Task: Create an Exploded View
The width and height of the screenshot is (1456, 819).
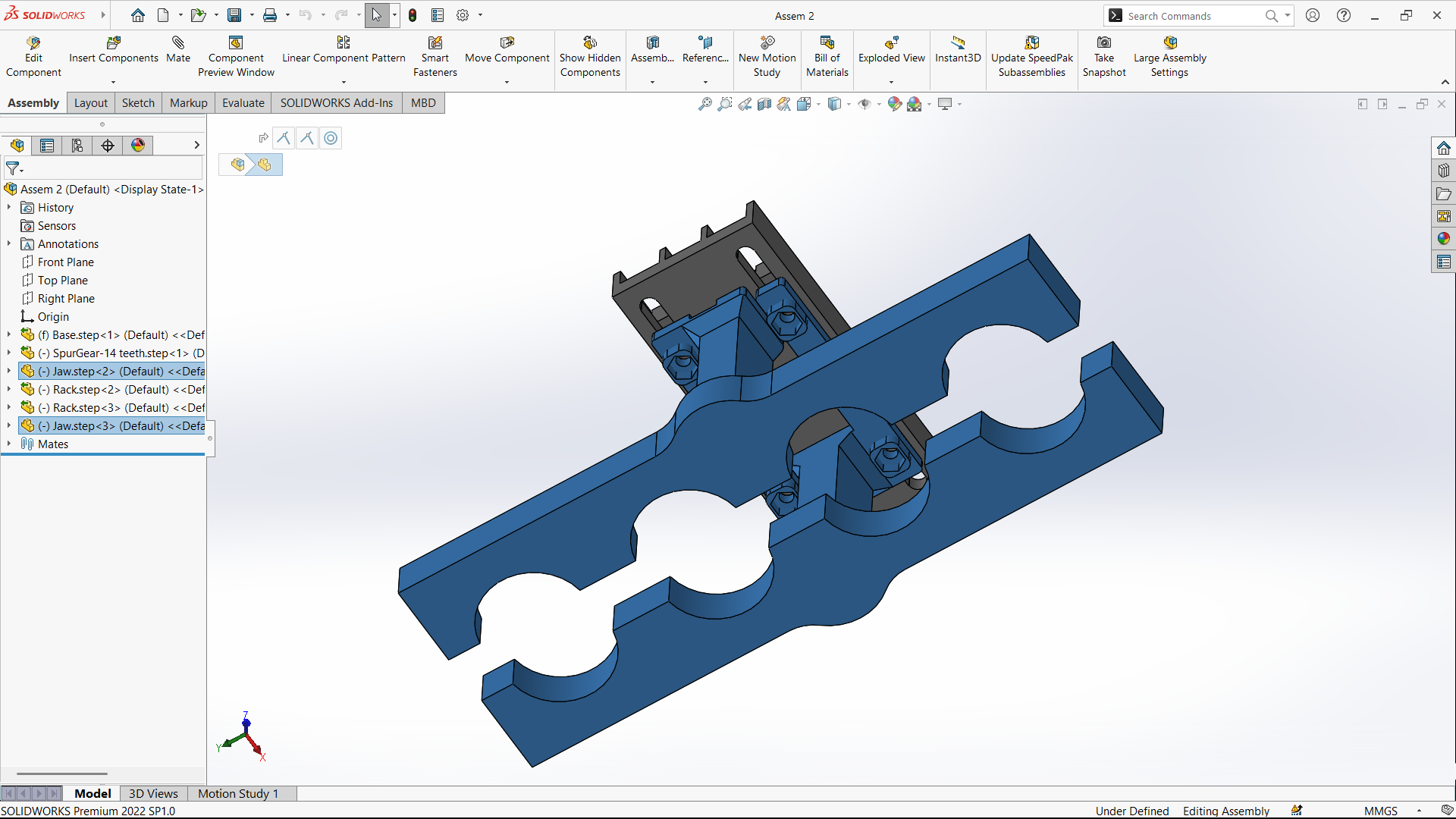Action: coord(891,50)
